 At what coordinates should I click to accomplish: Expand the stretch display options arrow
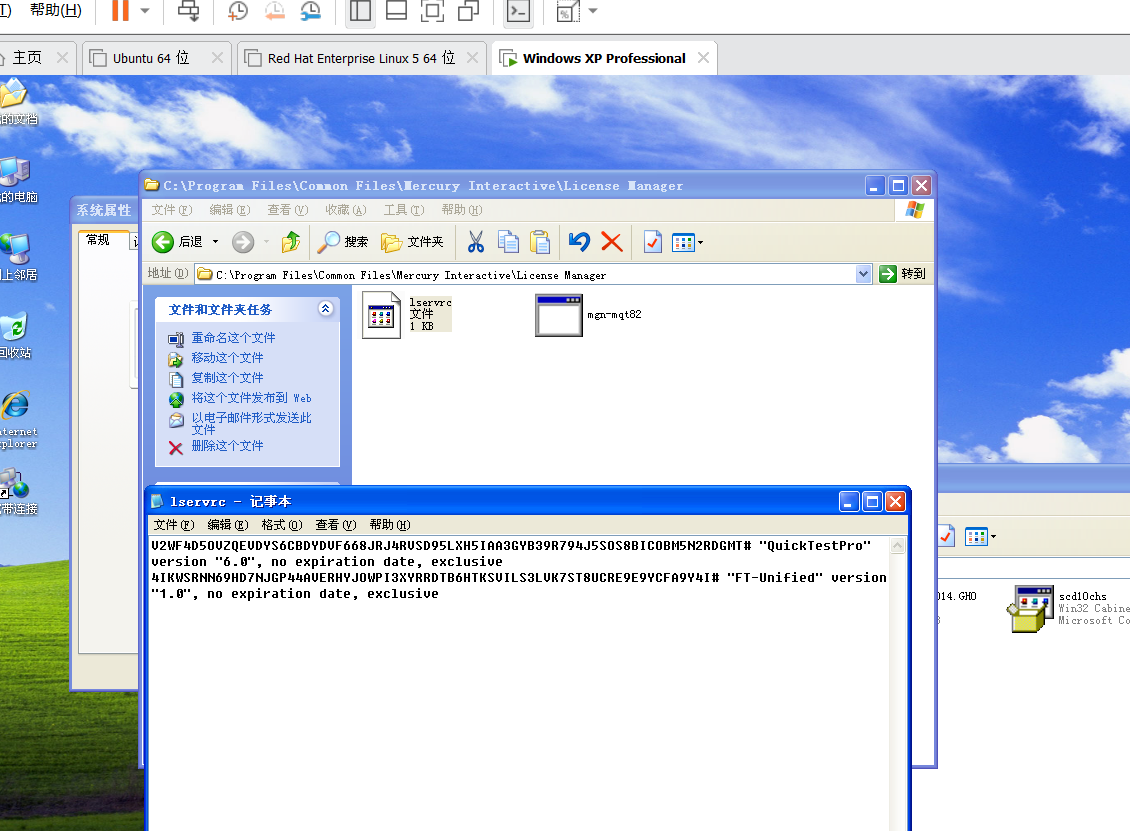click(x=593, y=11)
